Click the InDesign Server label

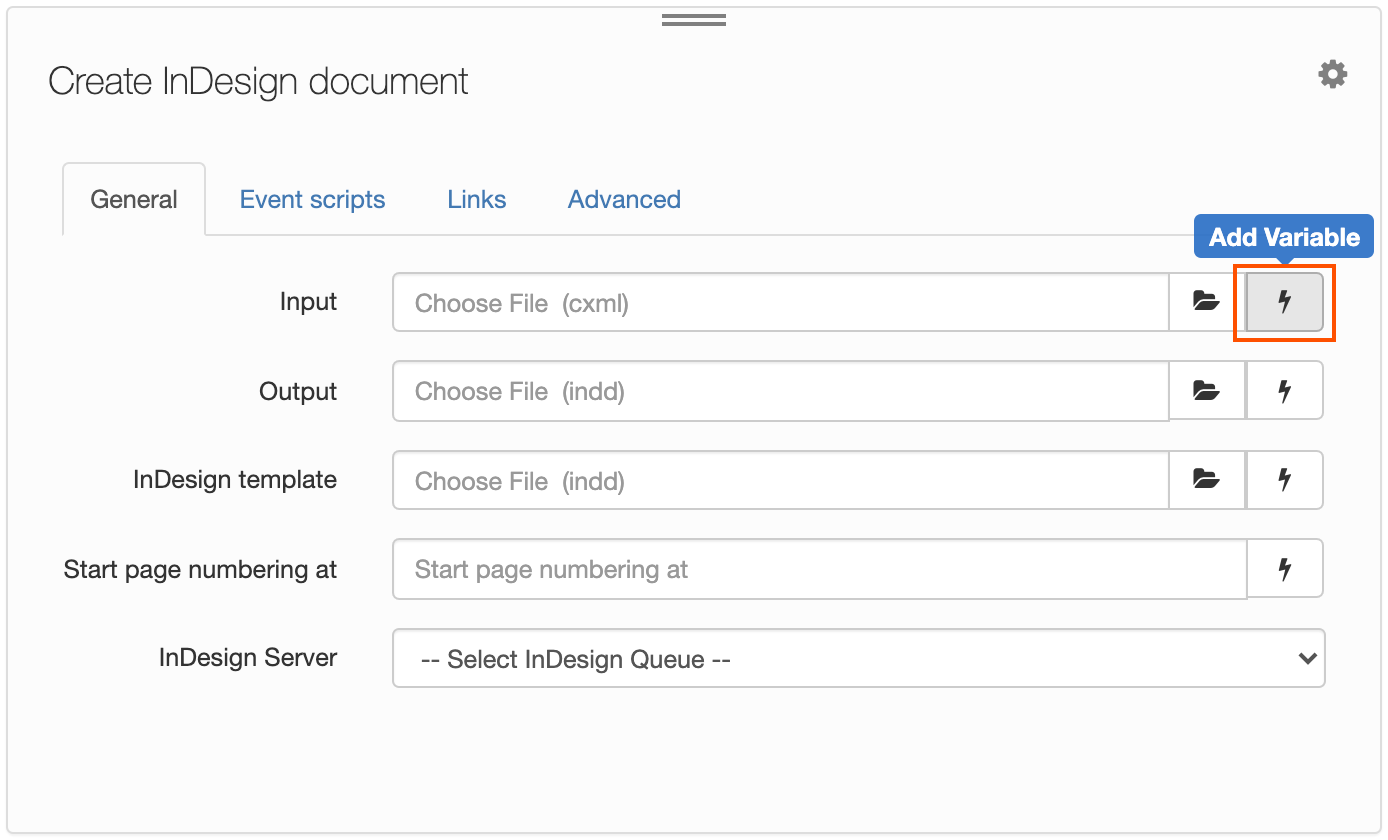coord(248,658)
